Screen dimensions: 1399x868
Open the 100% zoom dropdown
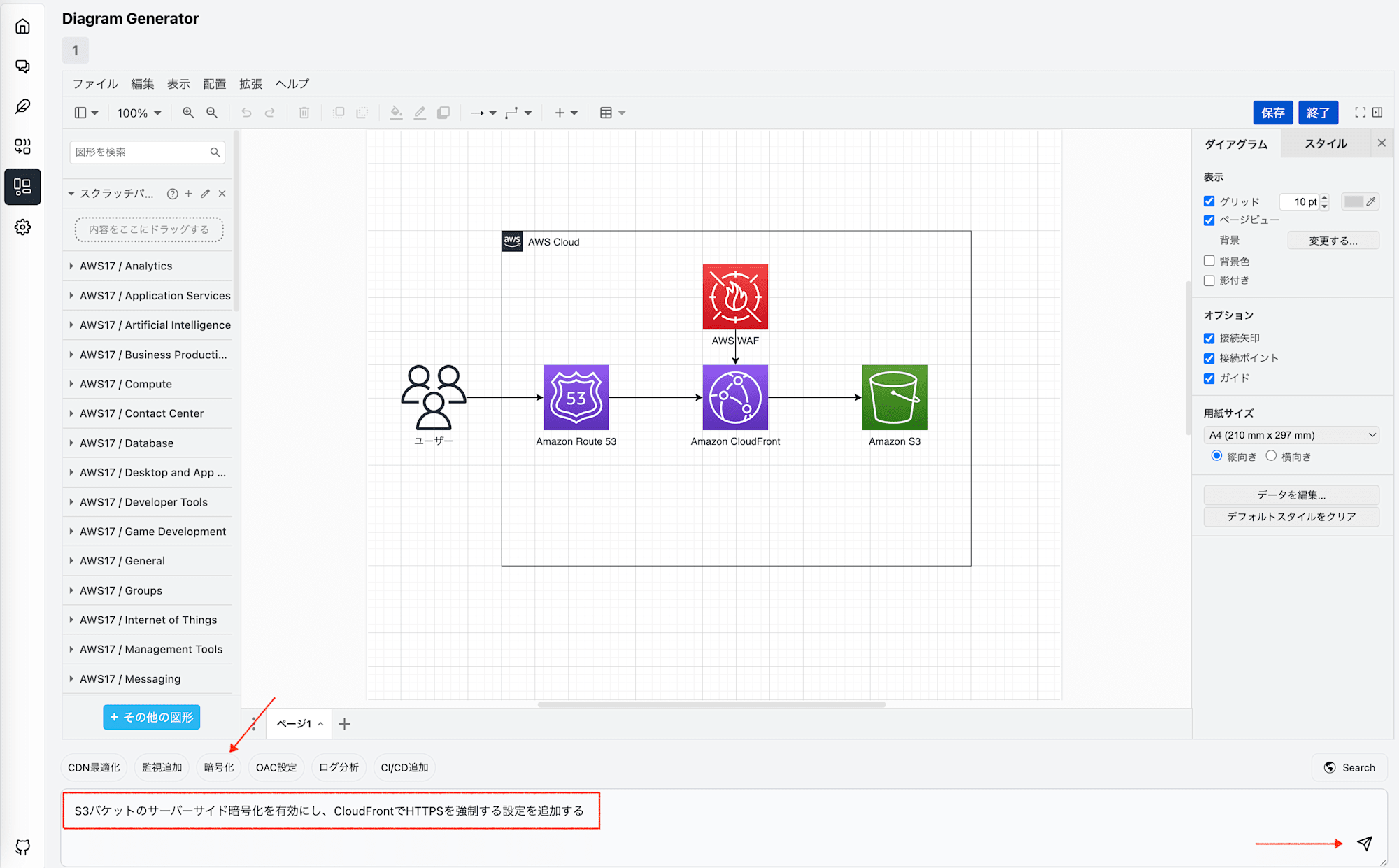tap(139, 113)
